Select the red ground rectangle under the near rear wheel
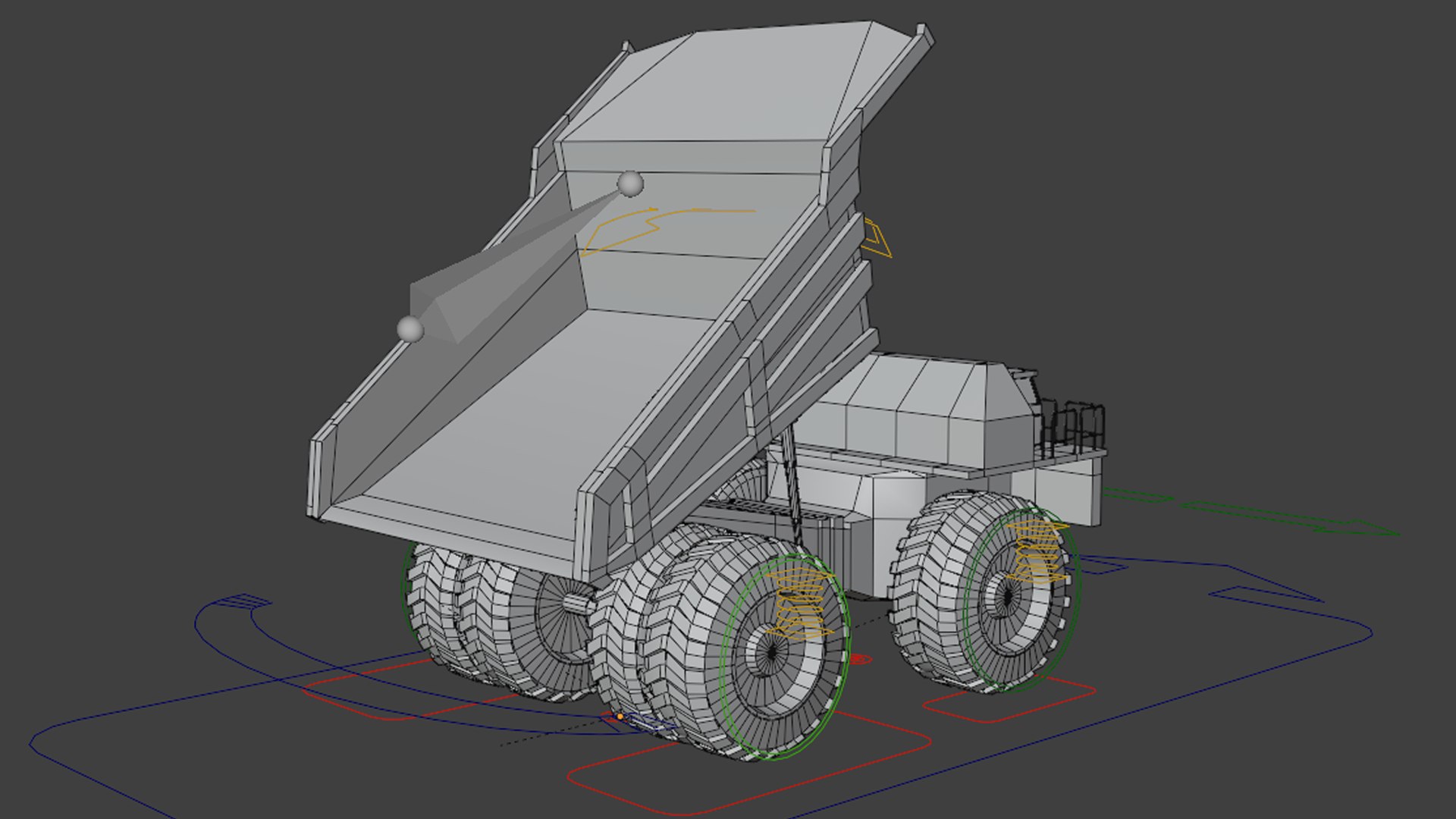The height and width of the screenshot is (819, 1456). pos(751,762)
